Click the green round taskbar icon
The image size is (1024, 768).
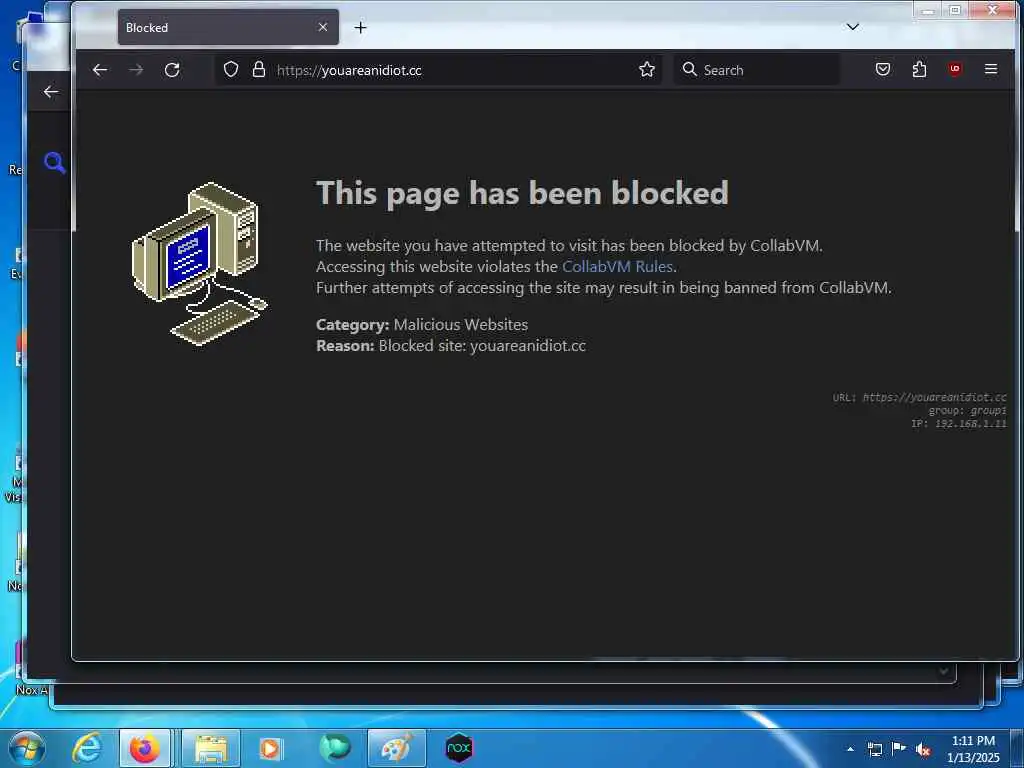(x=335, y=747)
